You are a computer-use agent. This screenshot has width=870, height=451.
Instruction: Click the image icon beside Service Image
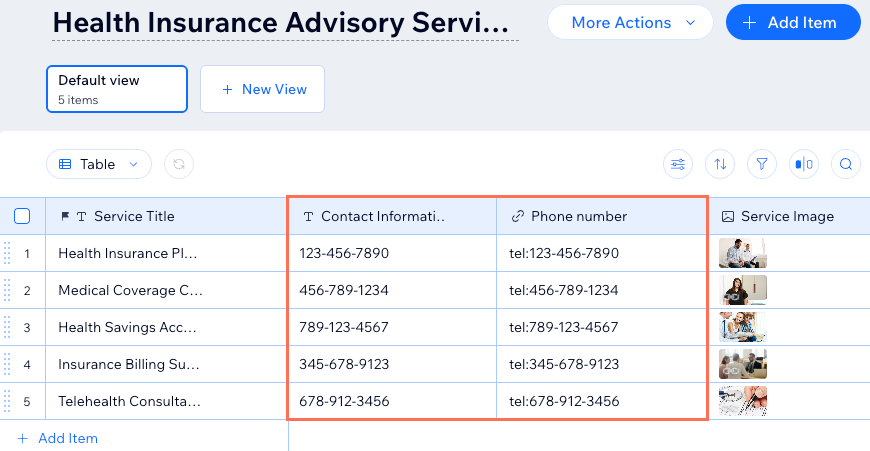[728, 216]
